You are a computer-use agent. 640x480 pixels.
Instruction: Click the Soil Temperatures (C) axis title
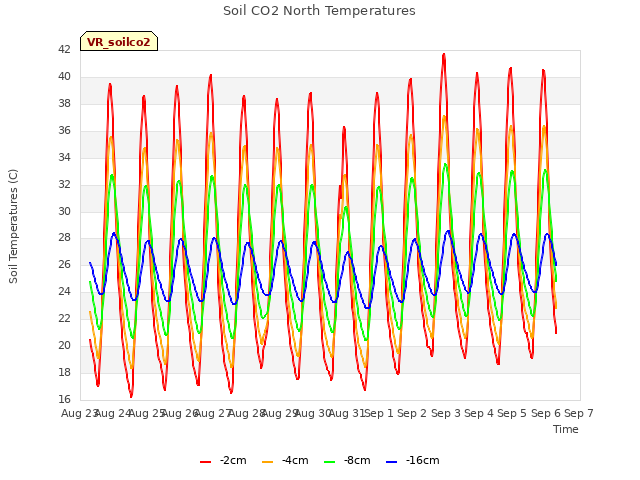(x=13, y=226)
